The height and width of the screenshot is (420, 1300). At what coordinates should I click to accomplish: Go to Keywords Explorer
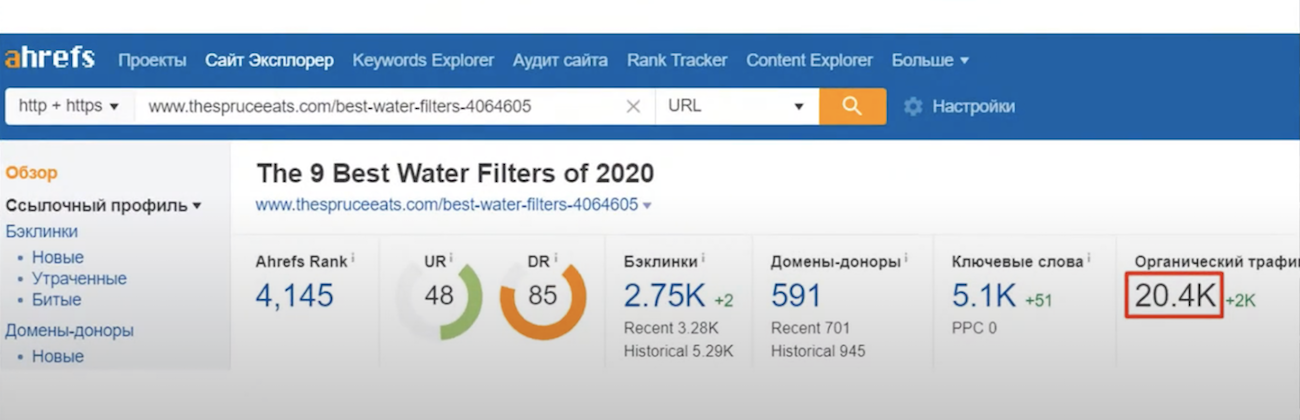pyautogui.click(x=423, y=60)
